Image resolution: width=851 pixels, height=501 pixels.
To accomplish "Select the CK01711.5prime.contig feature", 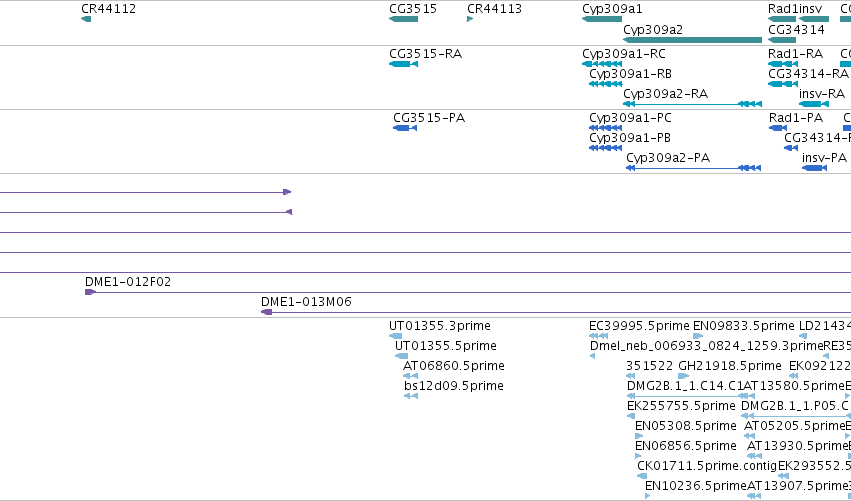I will click(642, 476).
